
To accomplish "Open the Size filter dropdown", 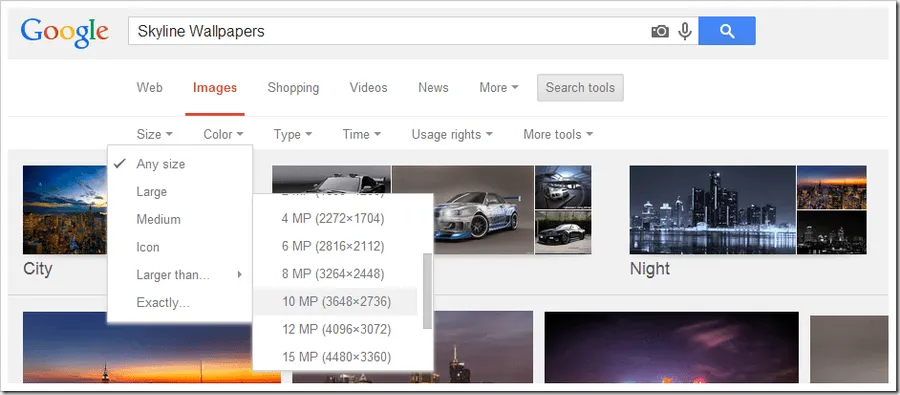I will tap(154, 134).
